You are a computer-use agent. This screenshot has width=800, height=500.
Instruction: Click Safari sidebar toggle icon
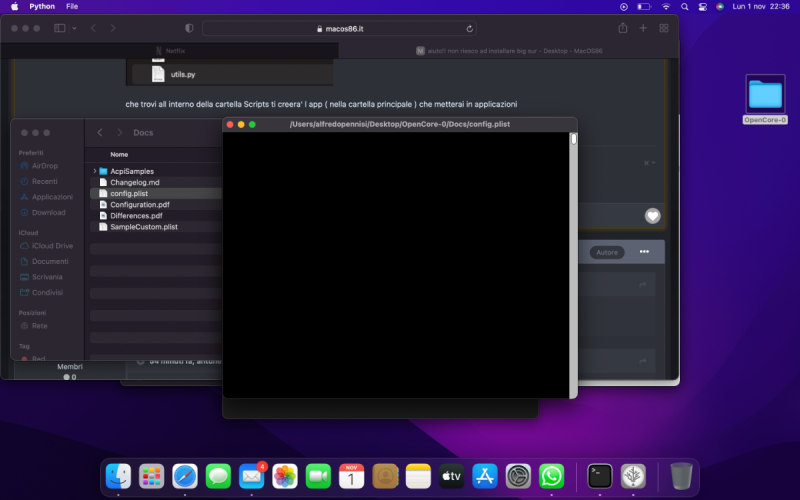click(60, 28)
